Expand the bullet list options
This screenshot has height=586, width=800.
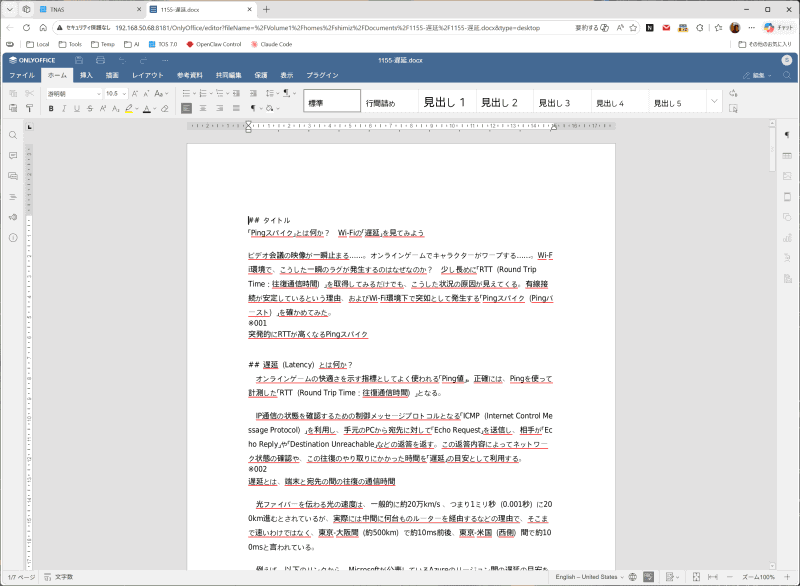[194, 93]
